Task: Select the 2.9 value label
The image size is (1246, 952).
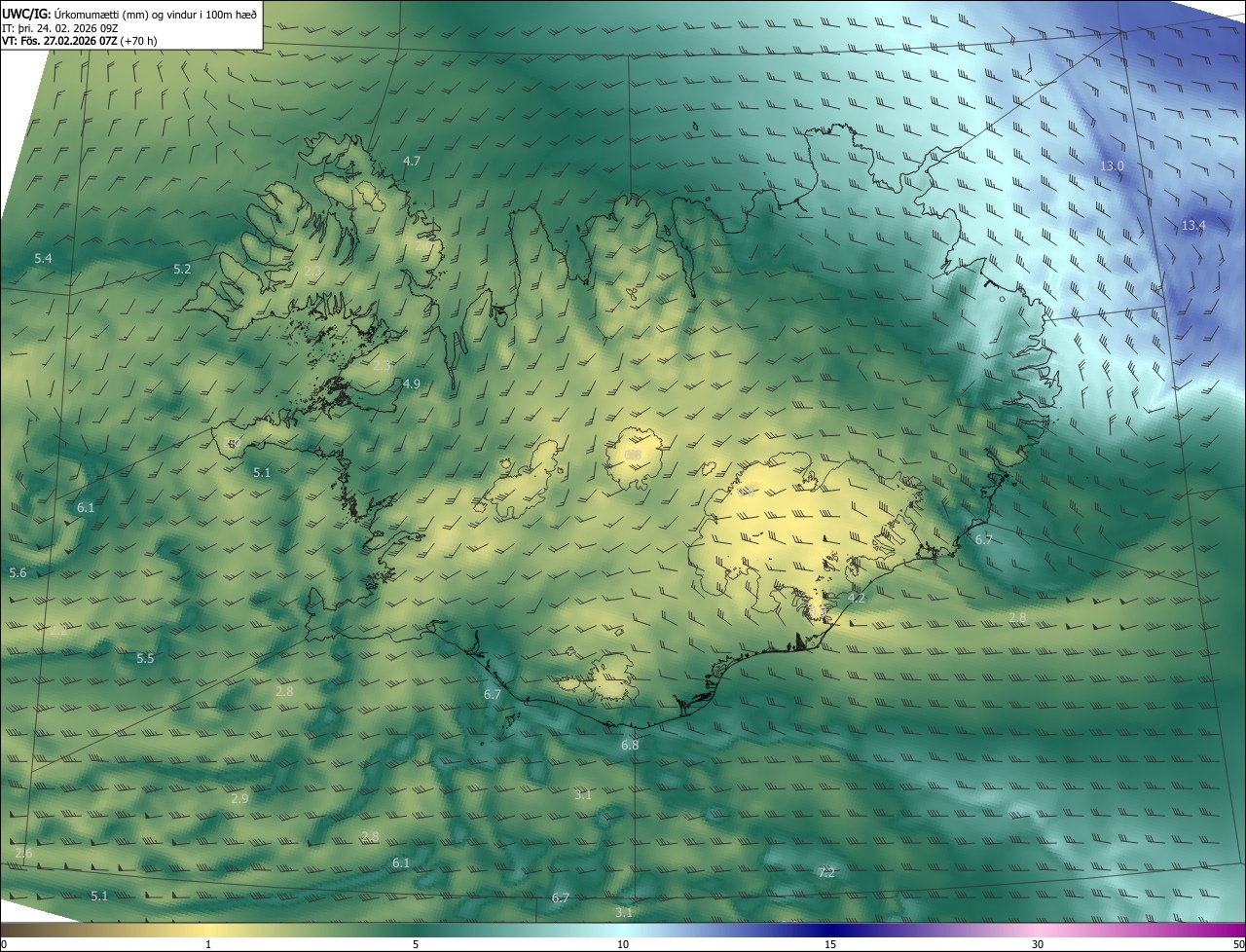Action: [239, 799]
